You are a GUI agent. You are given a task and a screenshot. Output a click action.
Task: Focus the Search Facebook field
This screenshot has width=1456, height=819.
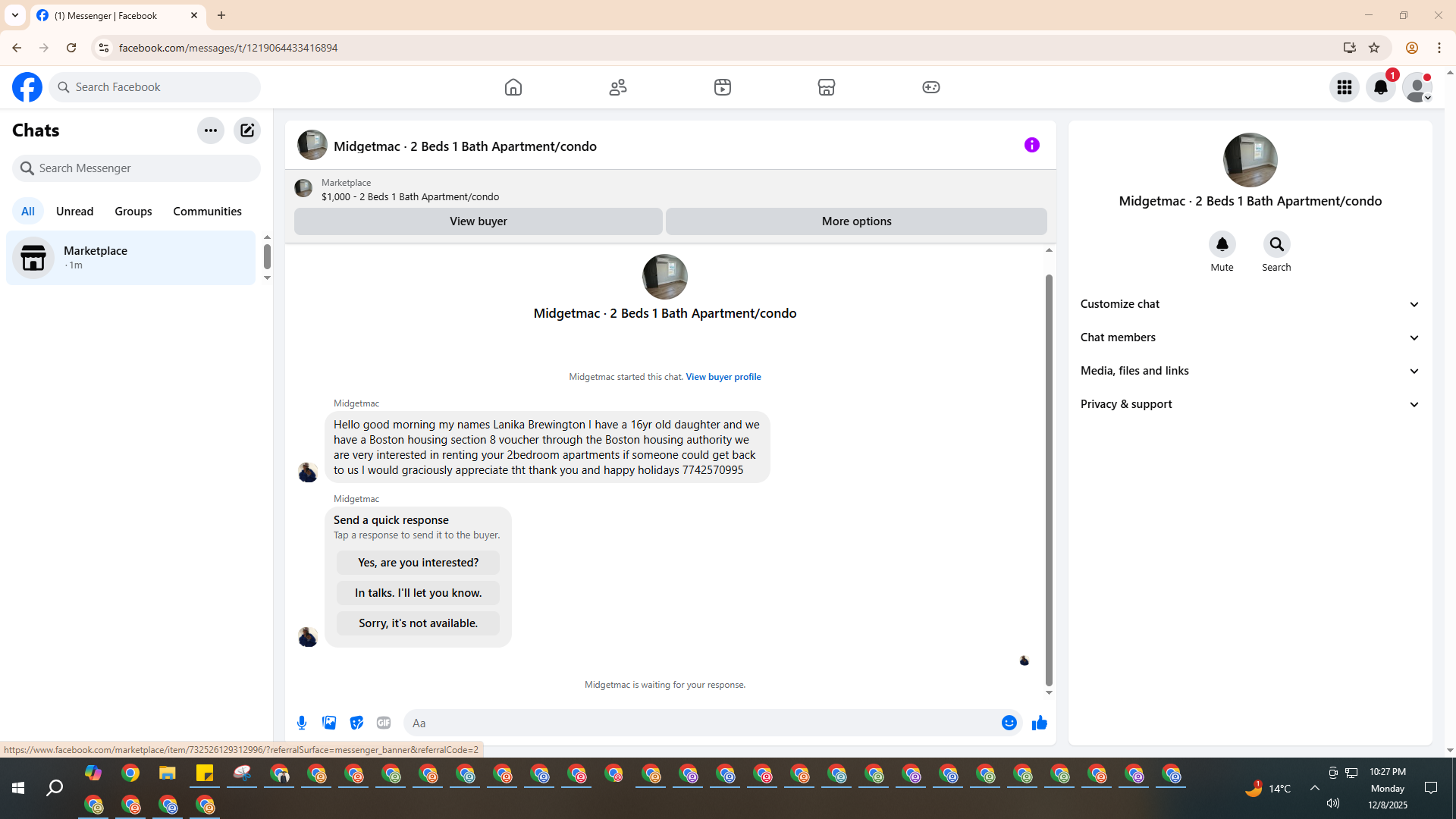coord(155,87)
